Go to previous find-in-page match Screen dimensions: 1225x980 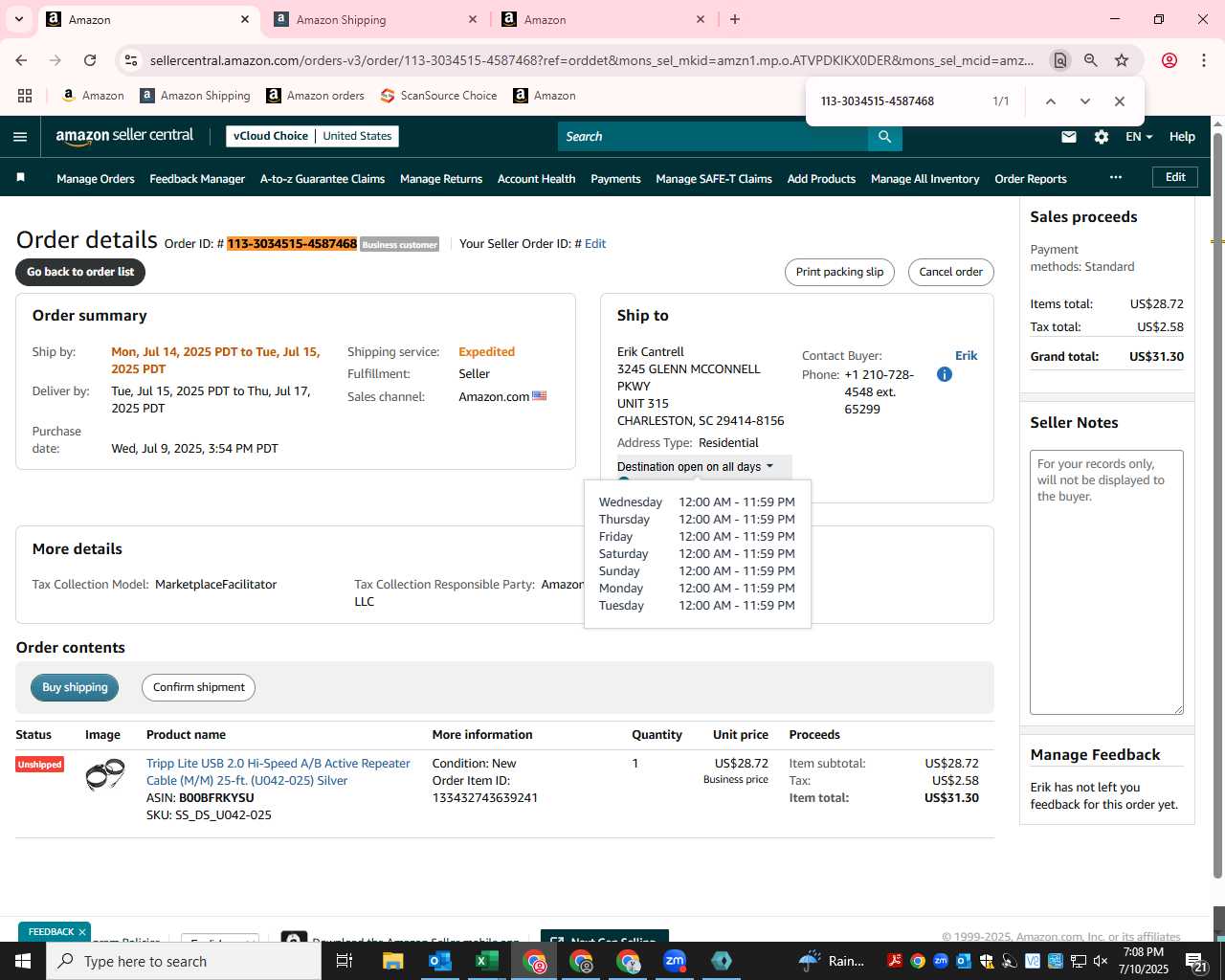tap(1051, 101)
